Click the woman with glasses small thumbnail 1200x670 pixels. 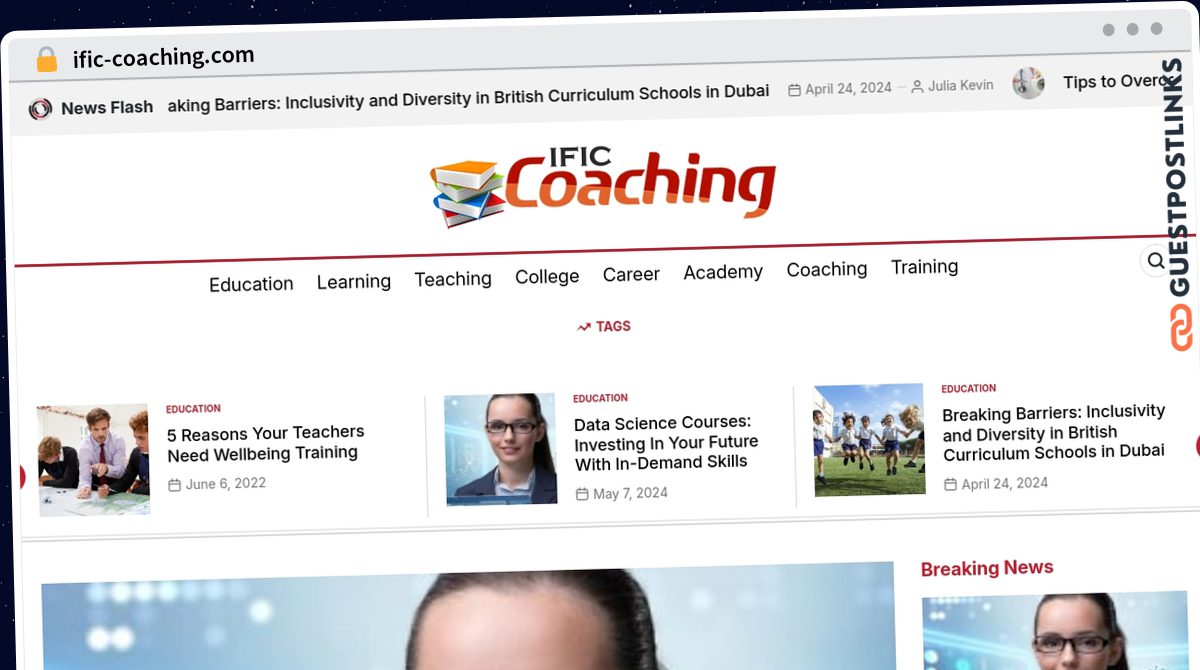(500, 450)
